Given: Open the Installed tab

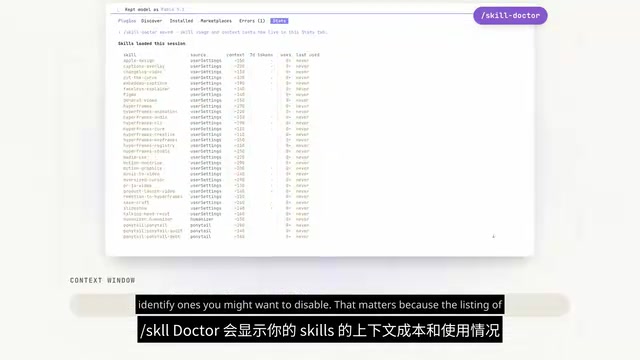Looking at the screenshot, I should [181, 21].
